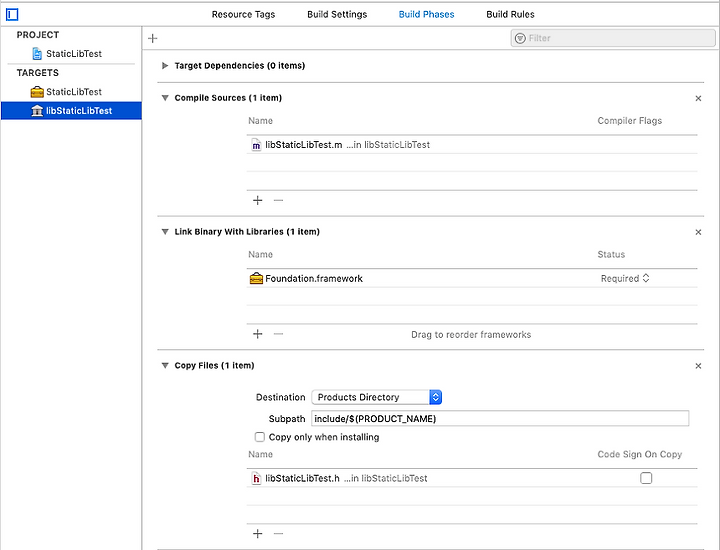
Task: Add a new build phase with plus
Action: click(153, 39)
